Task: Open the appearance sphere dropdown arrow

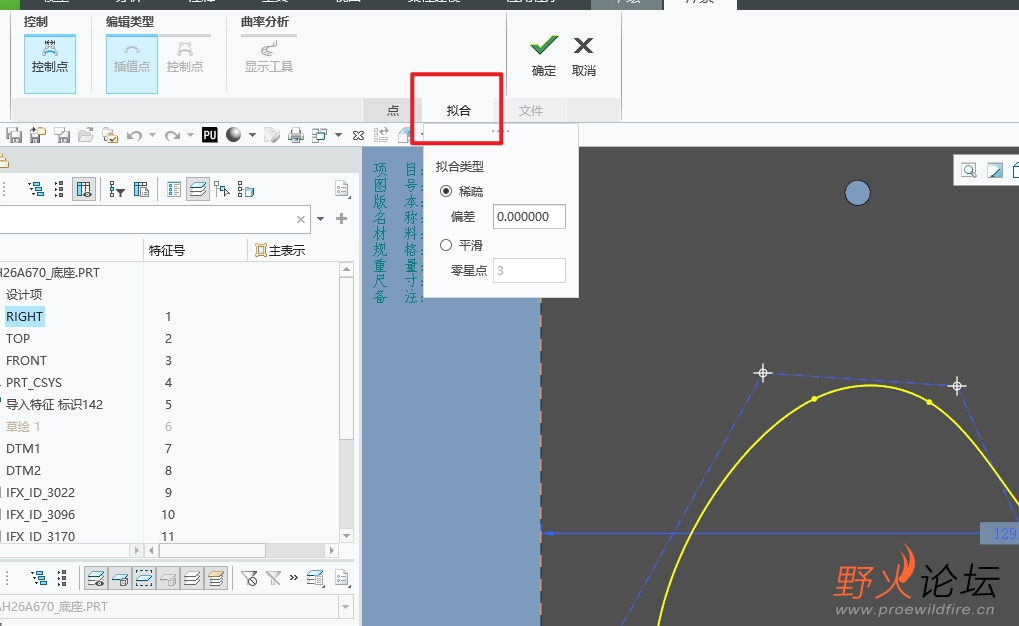Action: pos(252,135)
